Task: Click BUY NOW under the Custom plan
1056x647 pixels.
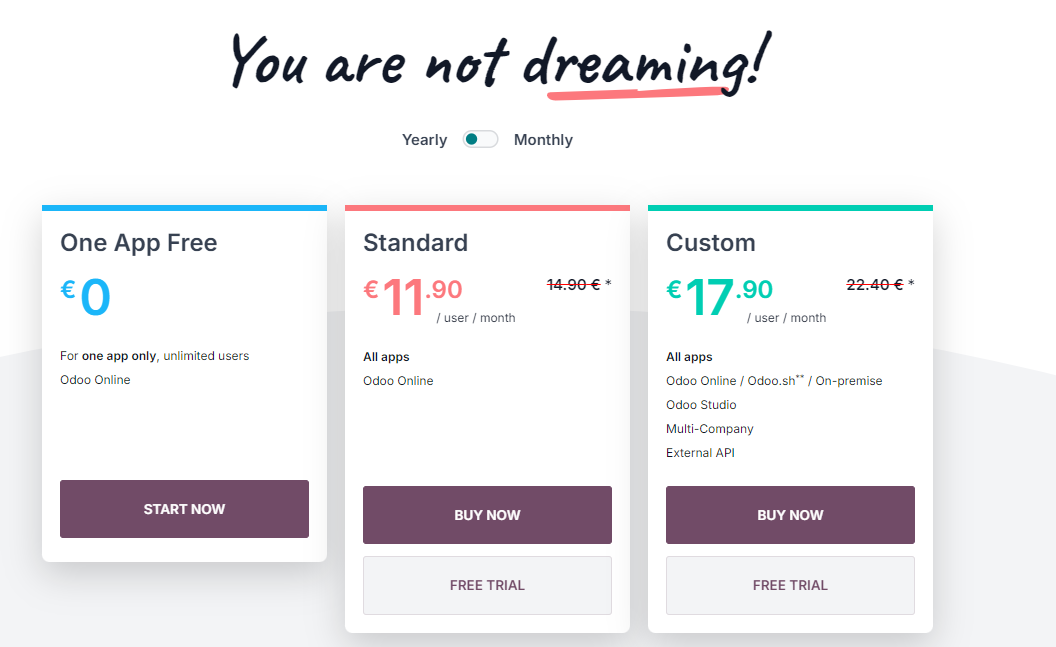Action: tap(790, 515)
